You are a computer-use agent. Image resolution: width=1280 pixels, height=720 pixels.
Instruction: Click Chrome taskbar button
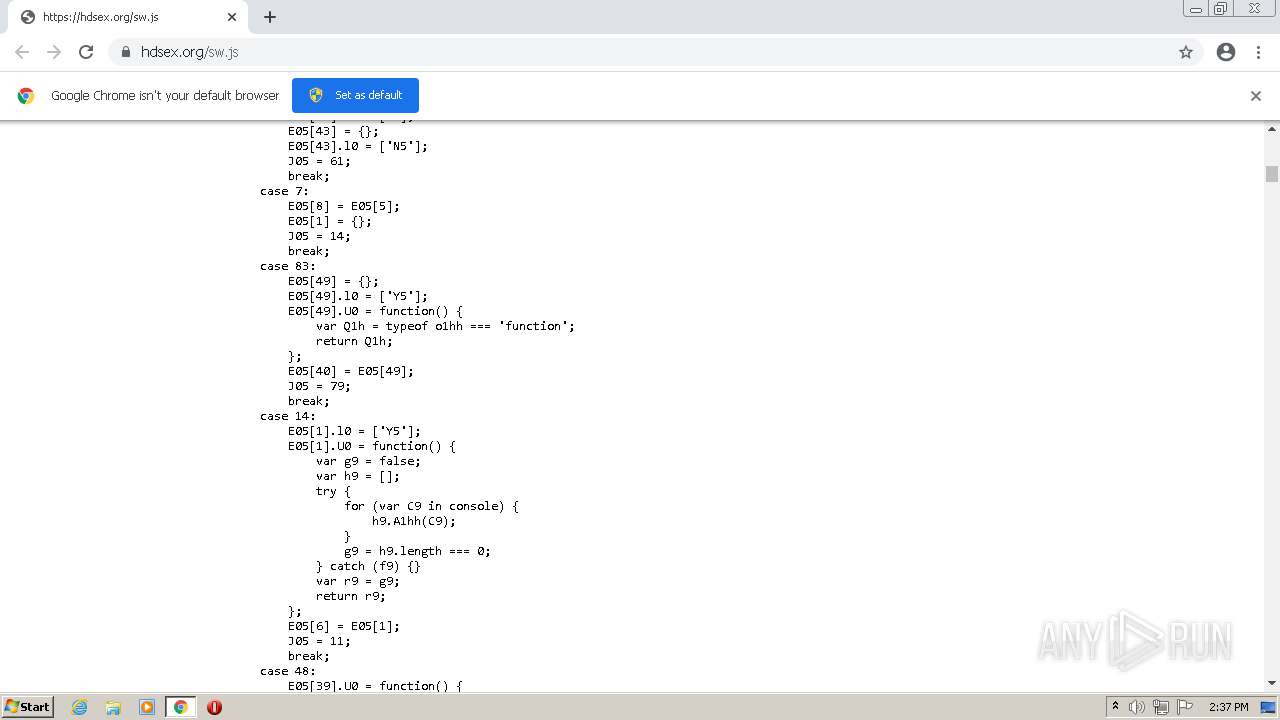click(180, 707)
